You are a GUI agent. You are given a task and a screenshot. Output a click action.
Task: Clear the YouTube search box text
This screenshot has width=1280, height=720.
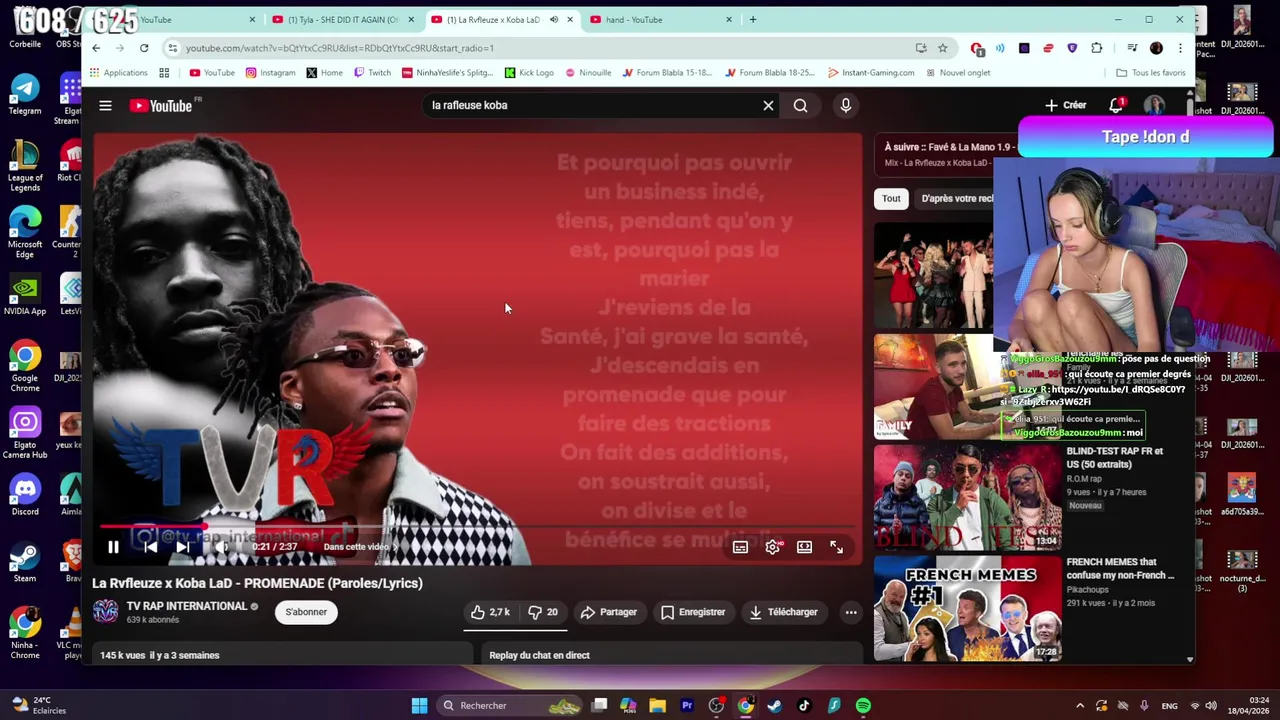click(x=768, y=105)
